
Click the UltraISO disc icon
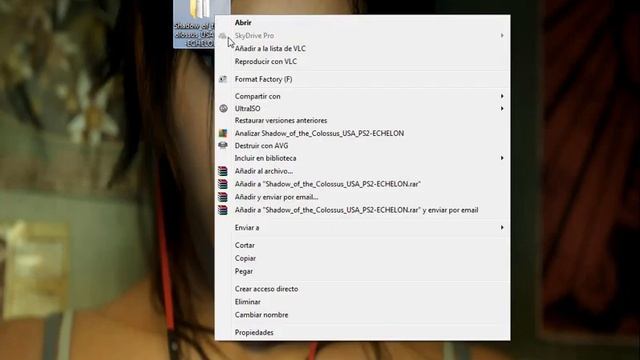tap(223, 109)
